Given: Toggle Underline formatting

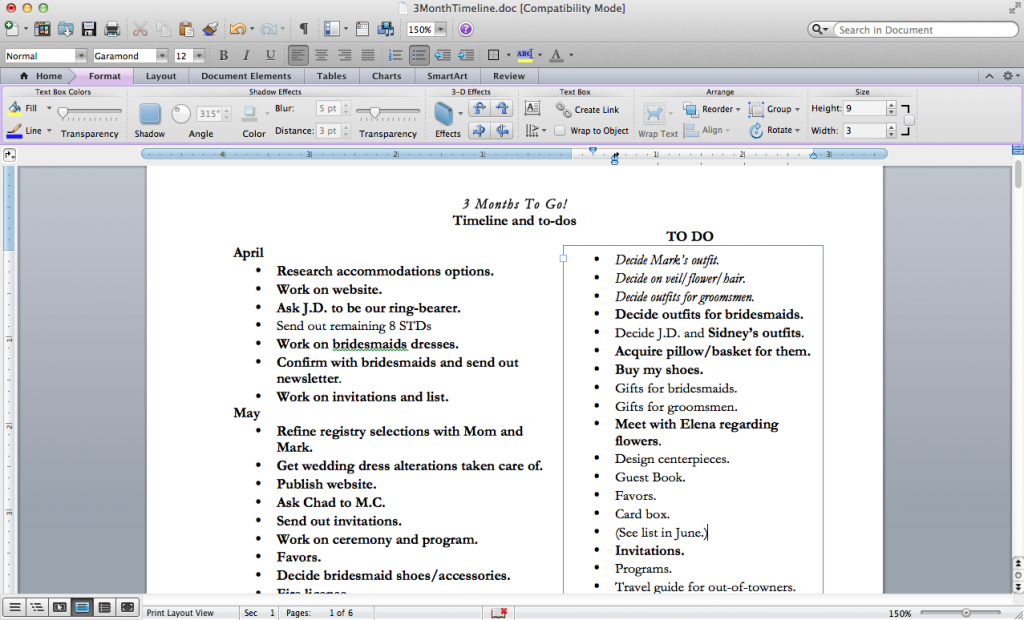Looking at the screenshot, I should 270,56.
